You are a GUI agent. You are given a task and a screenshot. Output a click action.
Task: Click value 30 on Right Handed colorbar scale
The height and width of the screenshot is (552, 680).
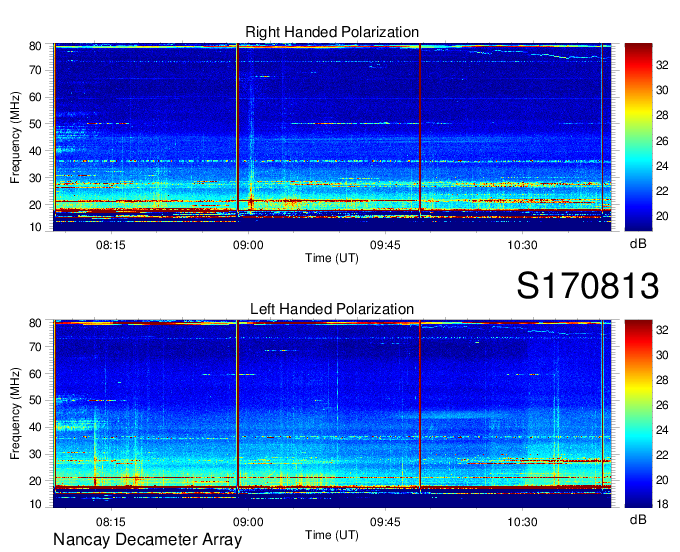(662, 90)
